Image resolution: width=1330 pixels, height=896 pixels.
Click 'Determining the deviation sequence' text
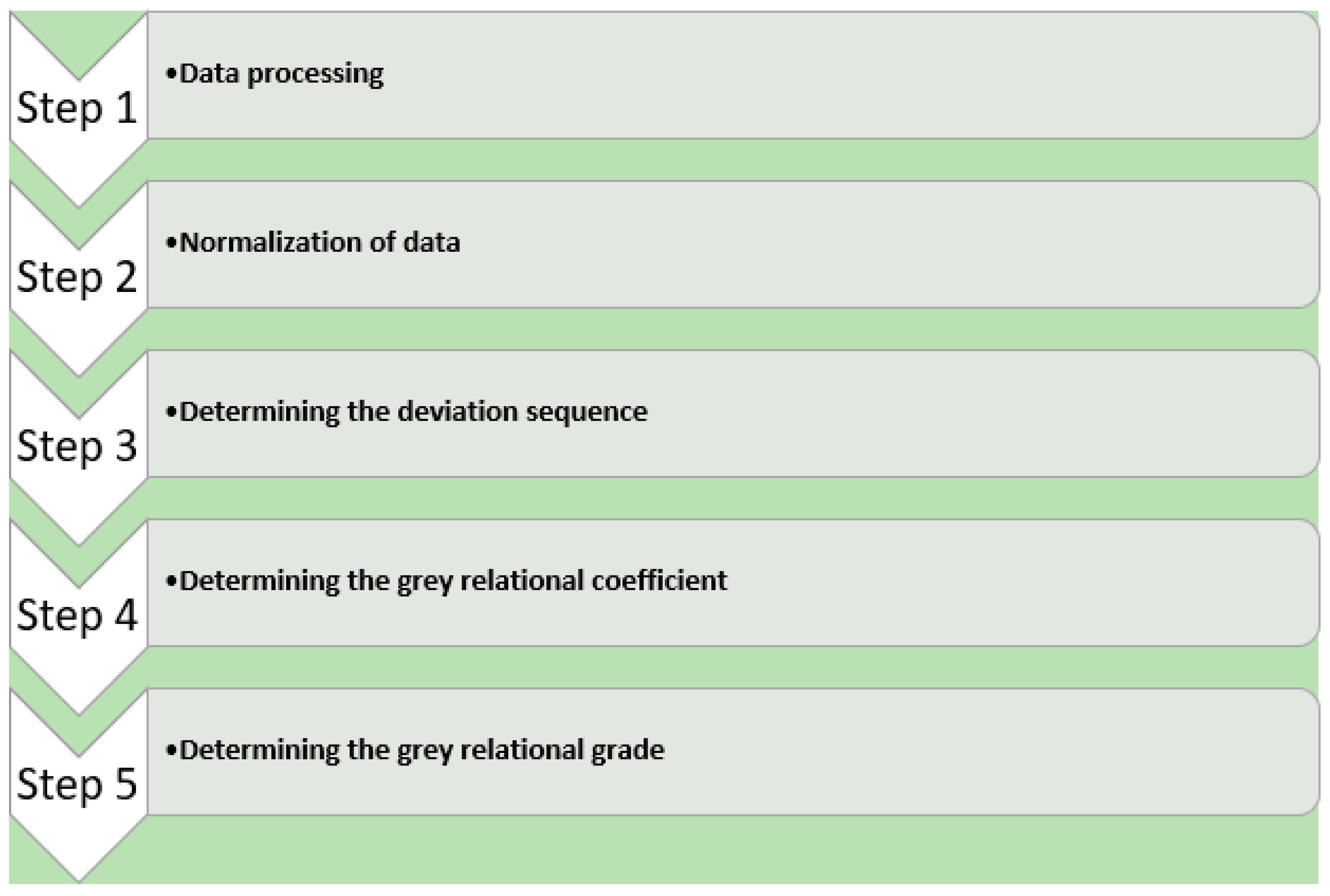[x=413, y=412]
